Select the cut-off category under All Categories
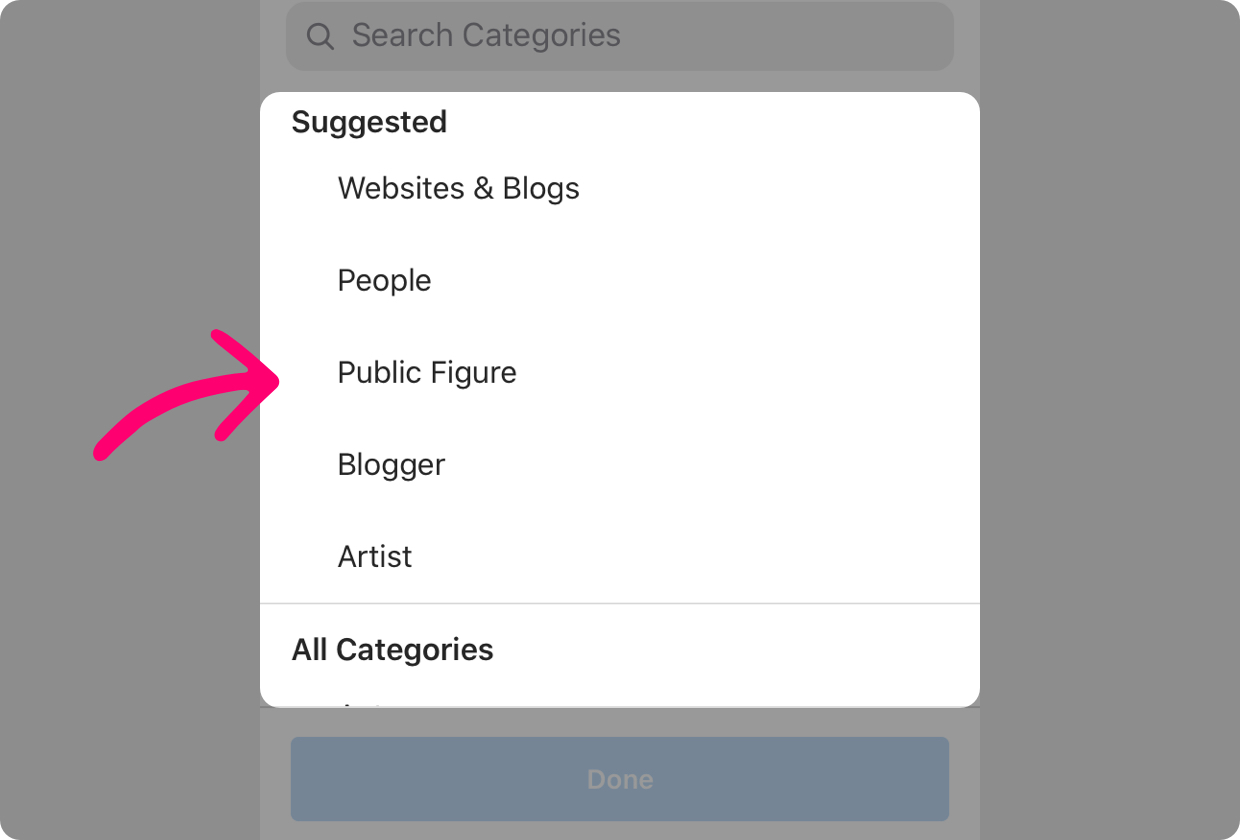The height and width of the screenshot is (840, 1240). pos(362,704)
